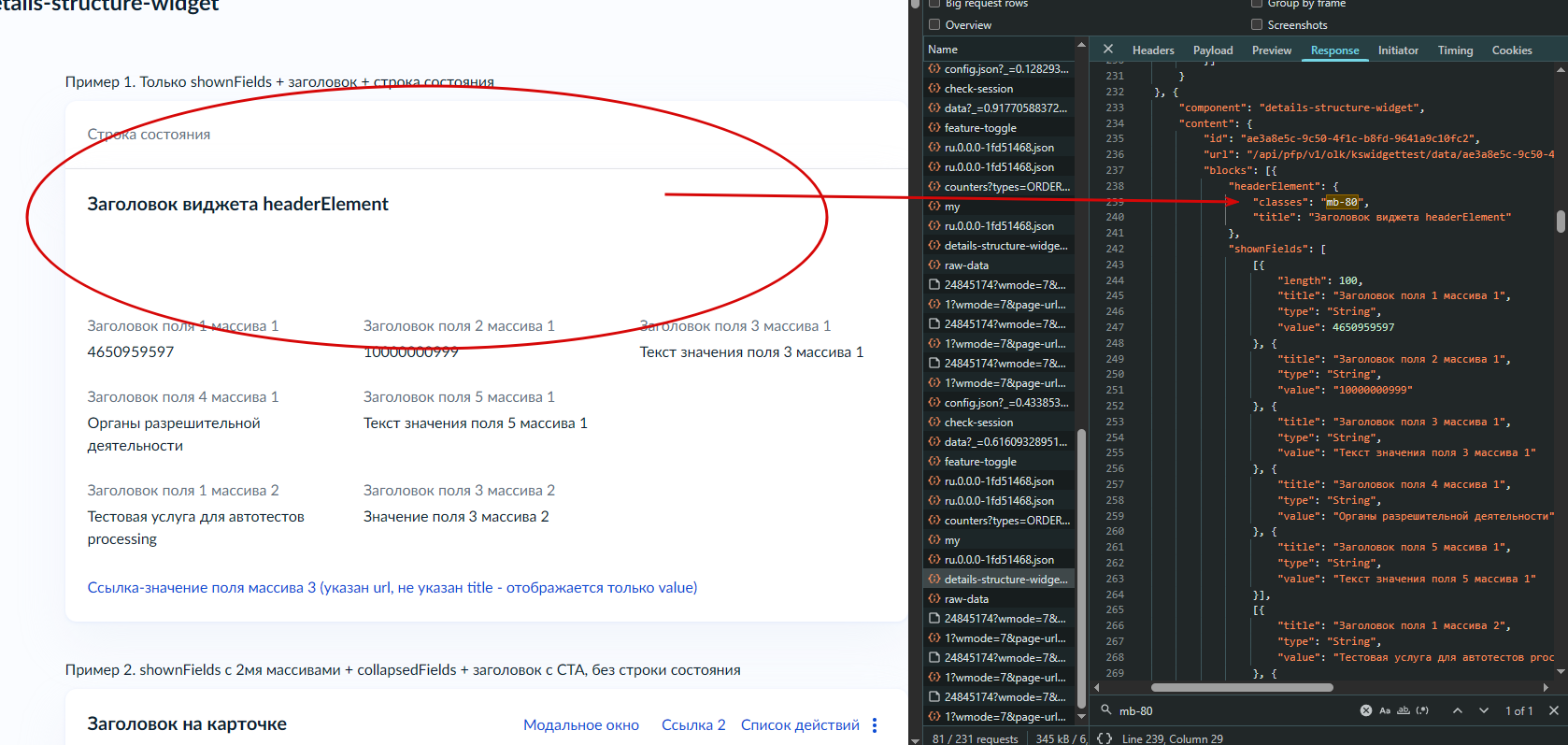Open the Payload tab
This screenshot has height=745, width=1568.
click(x=1213, y=50)
